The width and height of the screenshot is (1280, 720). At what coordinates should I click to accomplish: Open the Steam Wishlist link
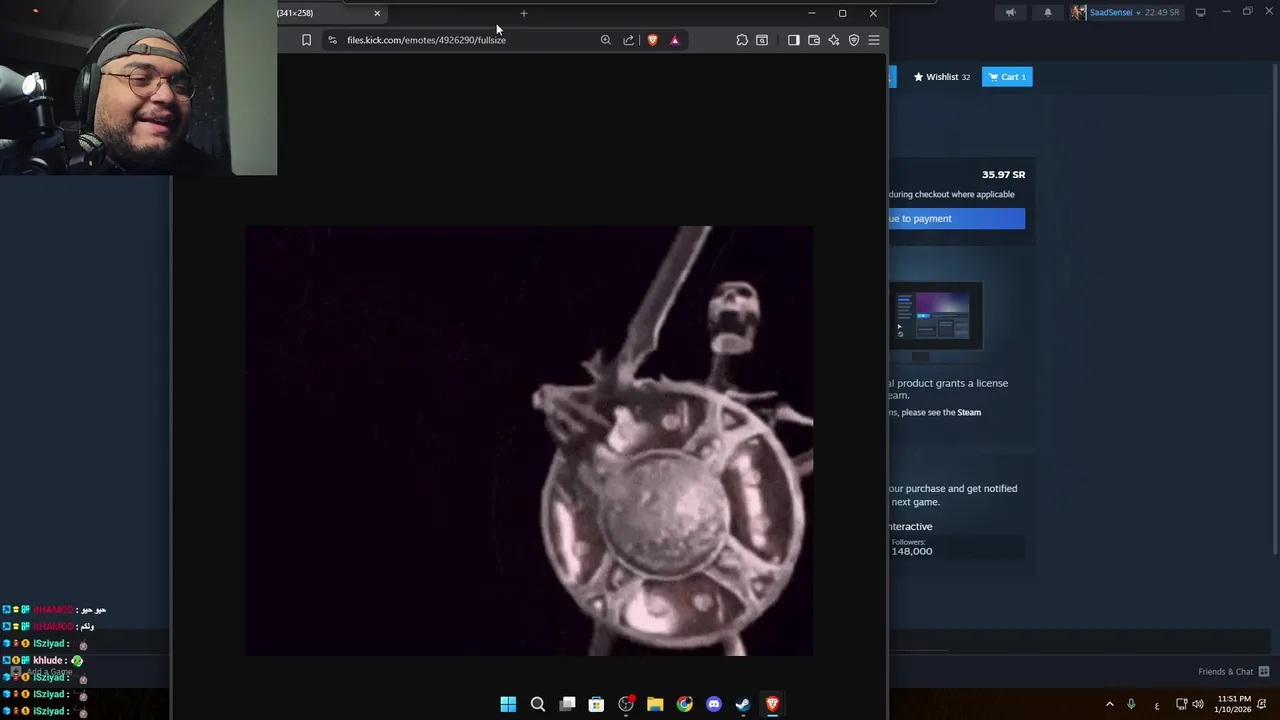tap(941, 77)
